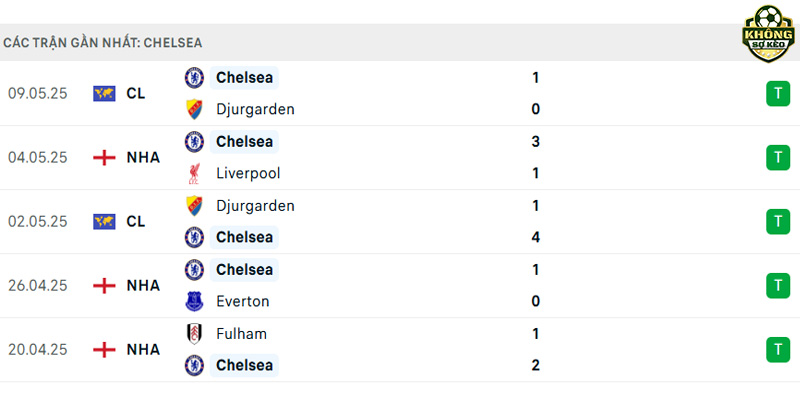Screen dimensions: 800x400
Task: Click green T result badge for 09.05.25
Action: 778,93
